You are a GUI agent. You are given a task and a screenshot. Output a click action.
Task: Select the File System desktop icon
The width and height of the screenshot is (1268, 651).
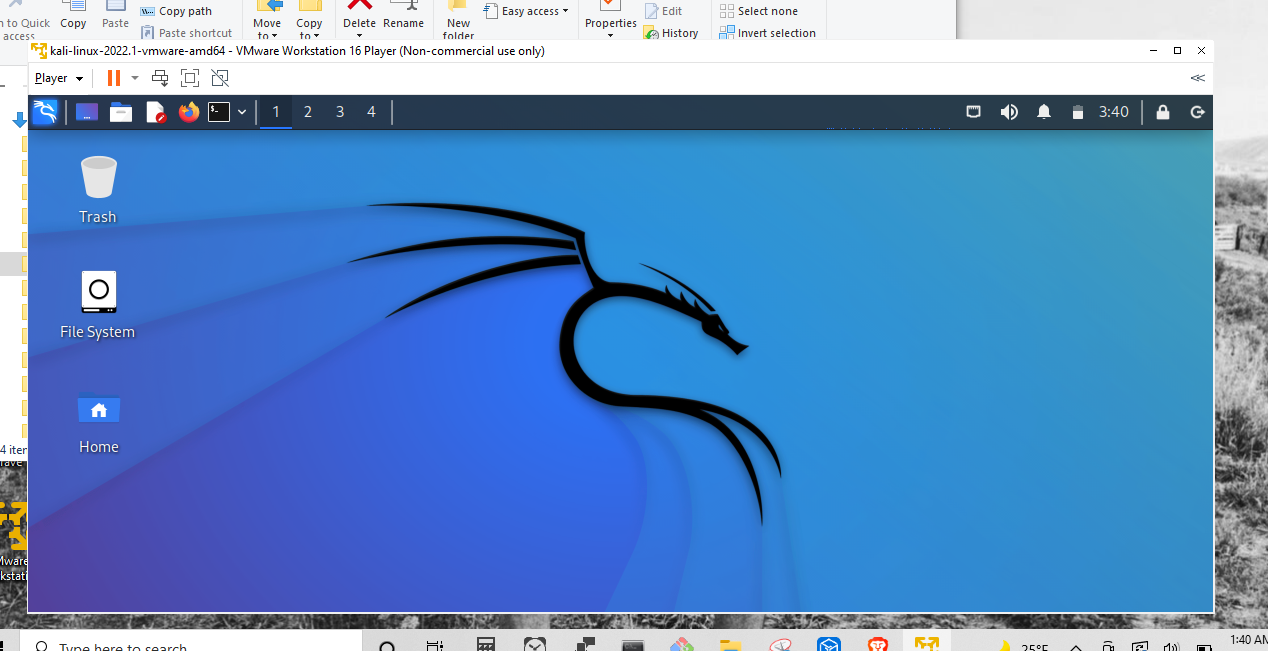click(x=98, y=305)
